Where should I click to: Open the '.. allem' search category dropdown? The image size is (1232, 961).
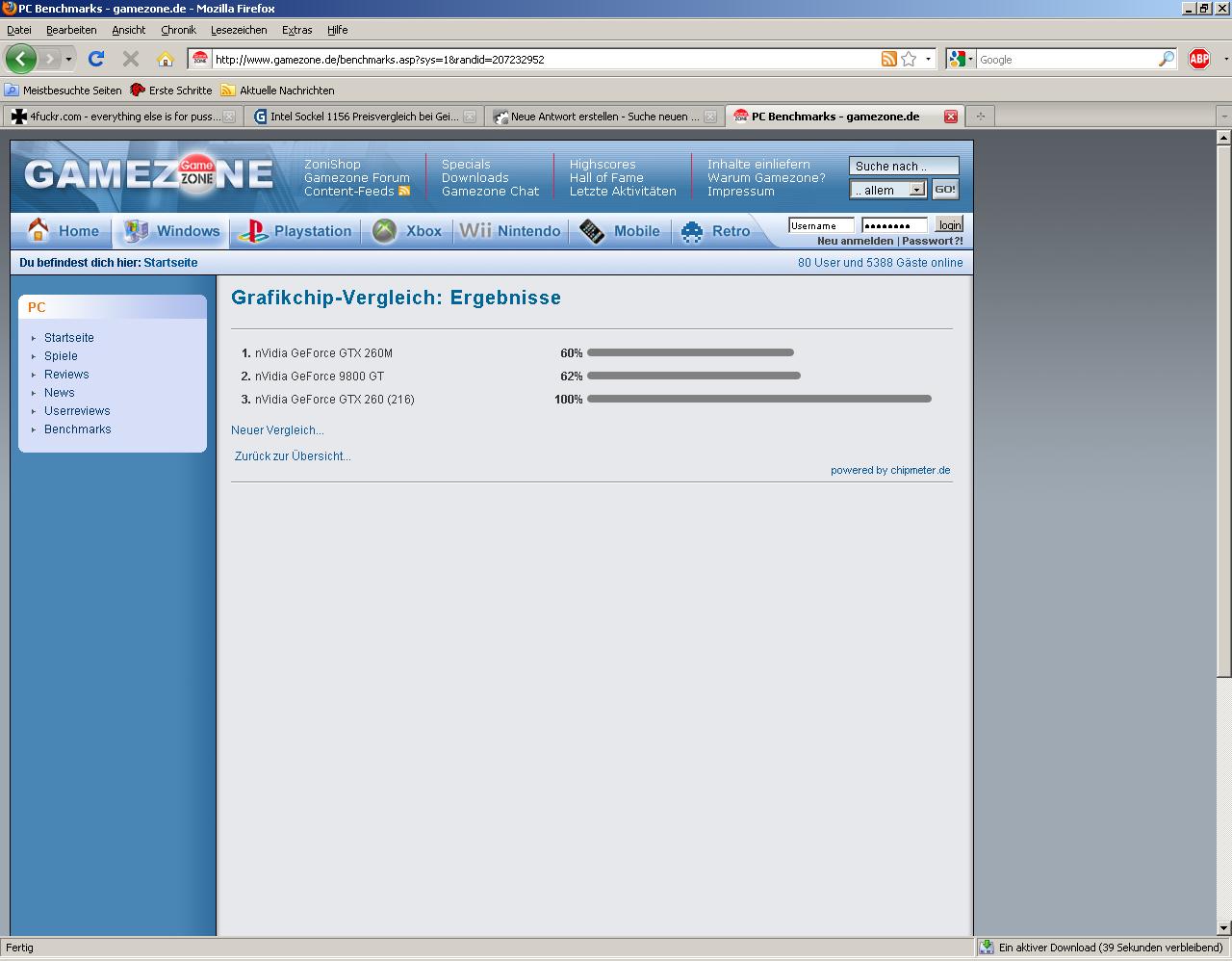[888, 190]
